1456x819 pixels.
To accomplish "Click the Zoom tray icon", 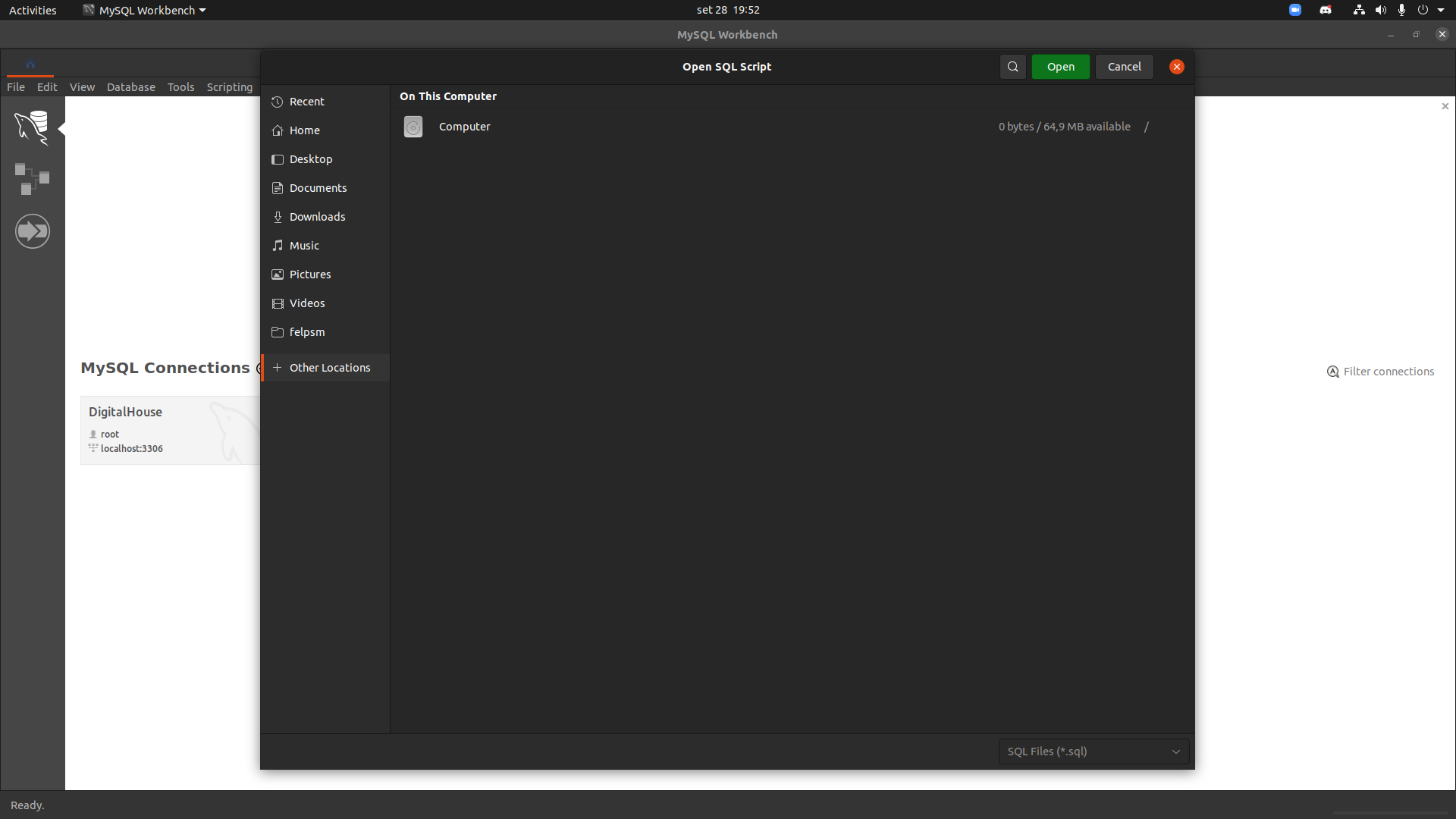I will point(1295,10).
